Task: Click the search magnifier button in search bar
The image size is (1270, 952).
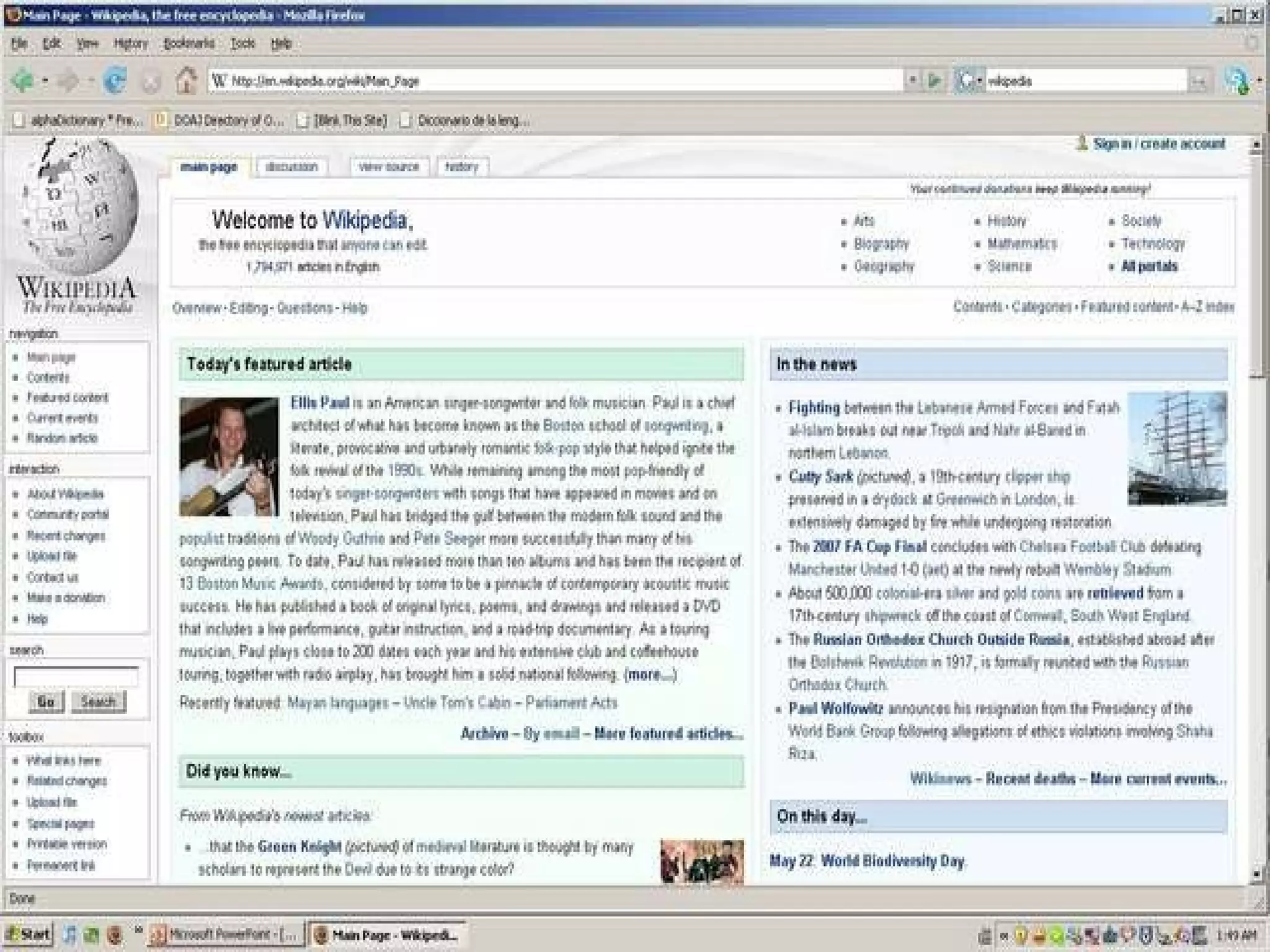Action: tap(1199, 81)
